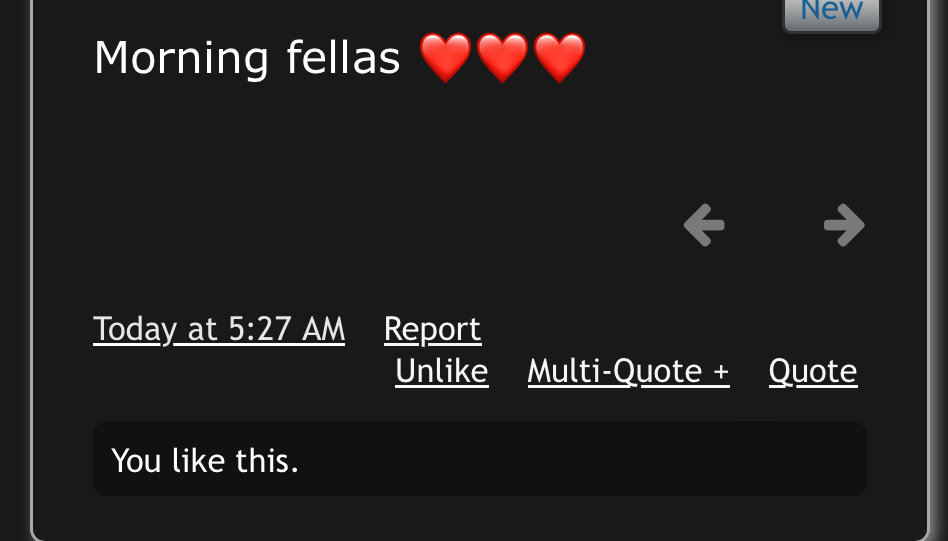Select the gray back arrow icon

704,225
